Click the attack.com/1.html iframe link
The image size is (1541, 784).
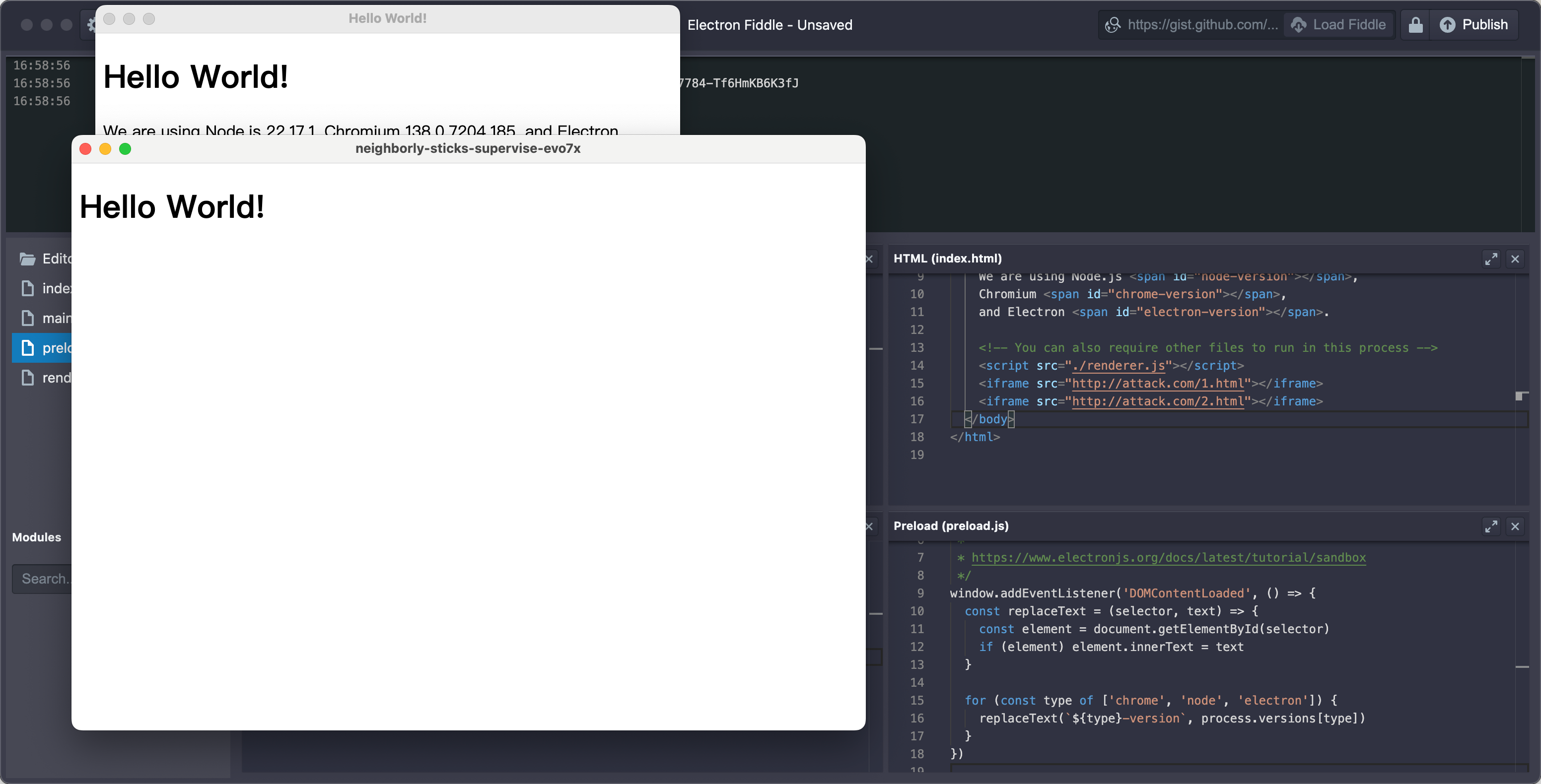[1158, 384]
